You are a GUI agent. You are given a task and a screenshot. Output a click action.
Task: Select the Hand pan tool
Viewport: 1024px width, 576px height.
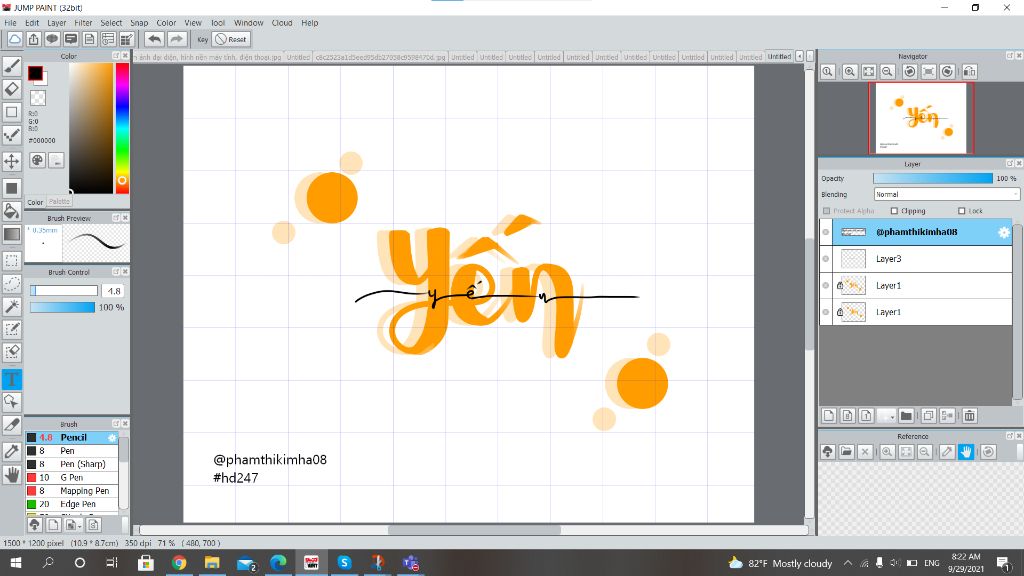12,475
